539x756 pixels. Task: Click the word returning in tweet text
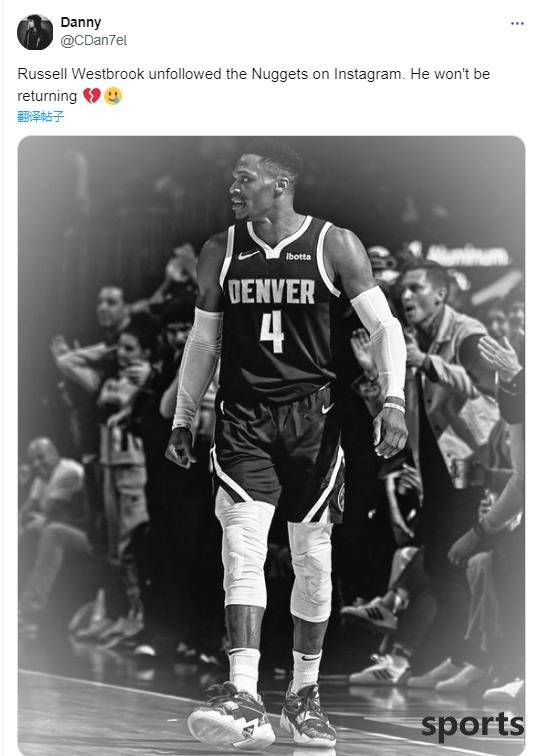coord(47,96)
